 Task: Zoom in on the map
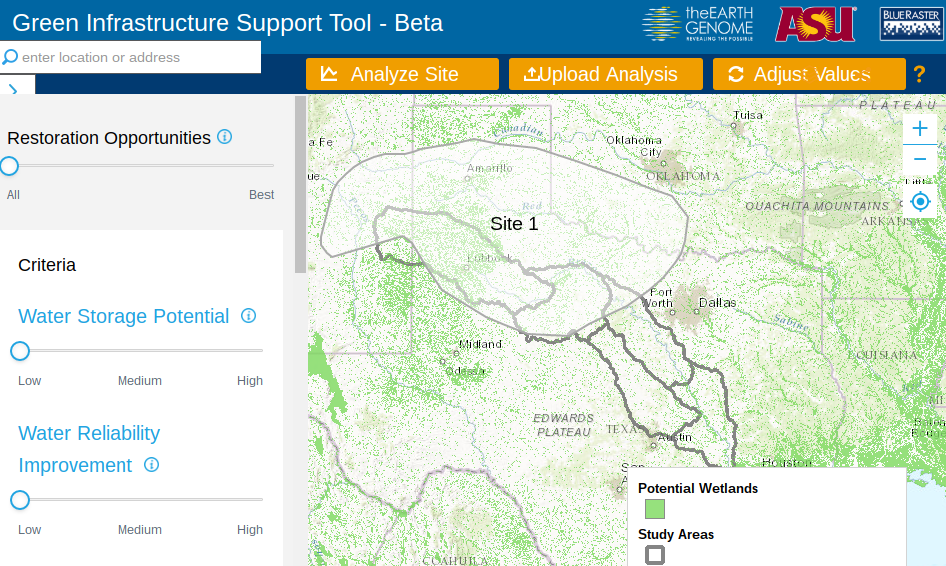(x=920, y=128)
